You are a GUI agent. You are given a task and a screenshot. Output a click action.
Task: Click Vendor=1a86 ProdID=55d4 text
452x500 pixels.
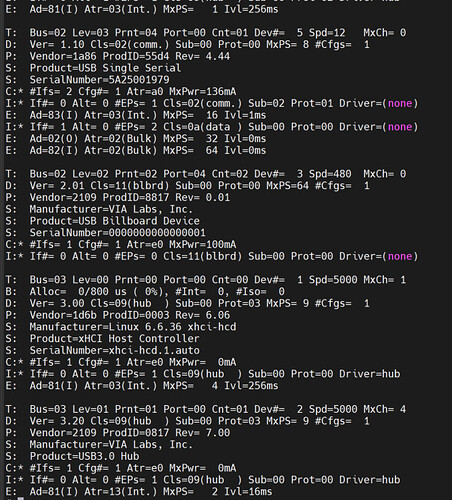(99, 56)
